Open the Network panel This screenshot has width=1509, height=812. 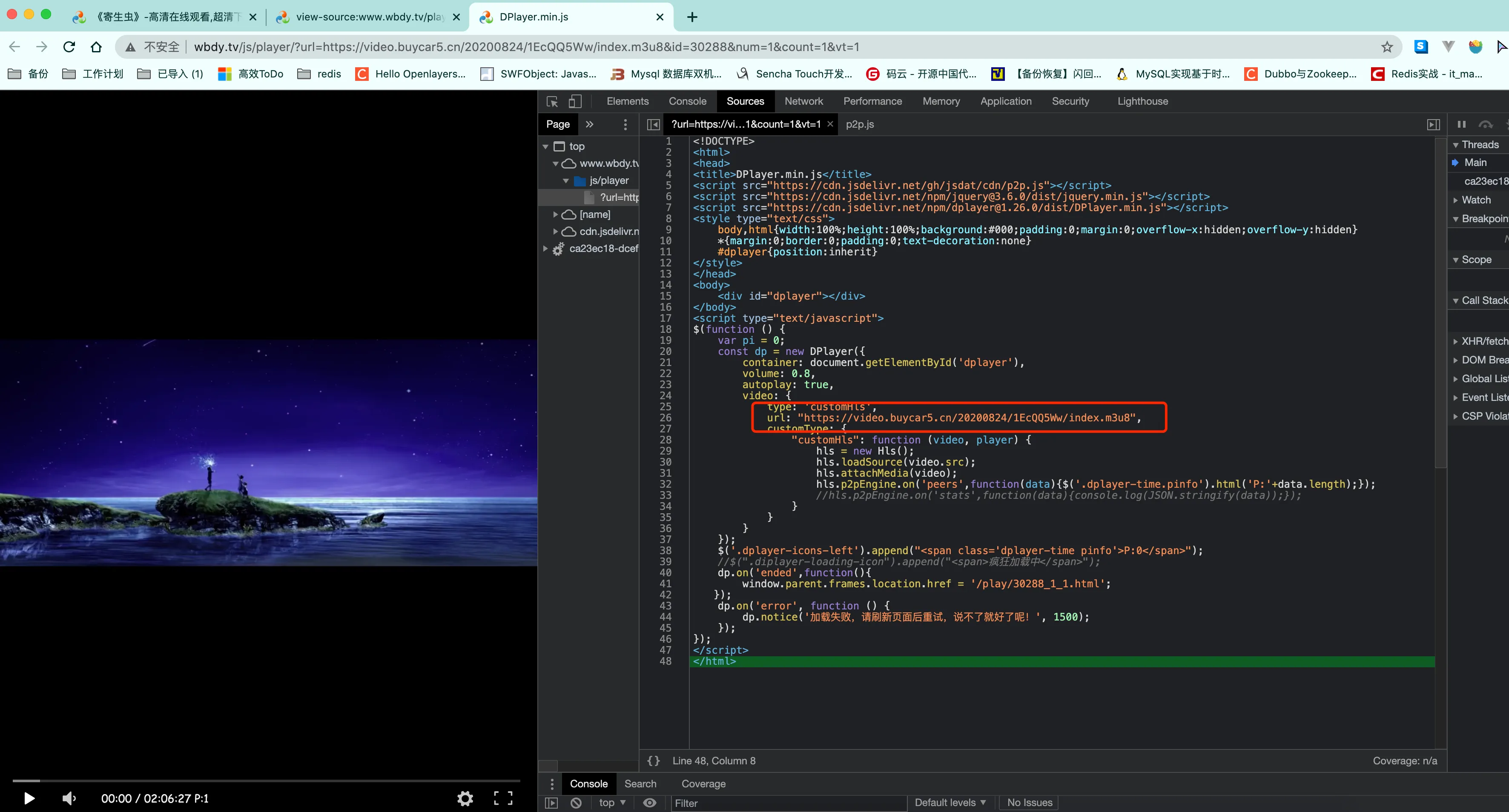803,101
